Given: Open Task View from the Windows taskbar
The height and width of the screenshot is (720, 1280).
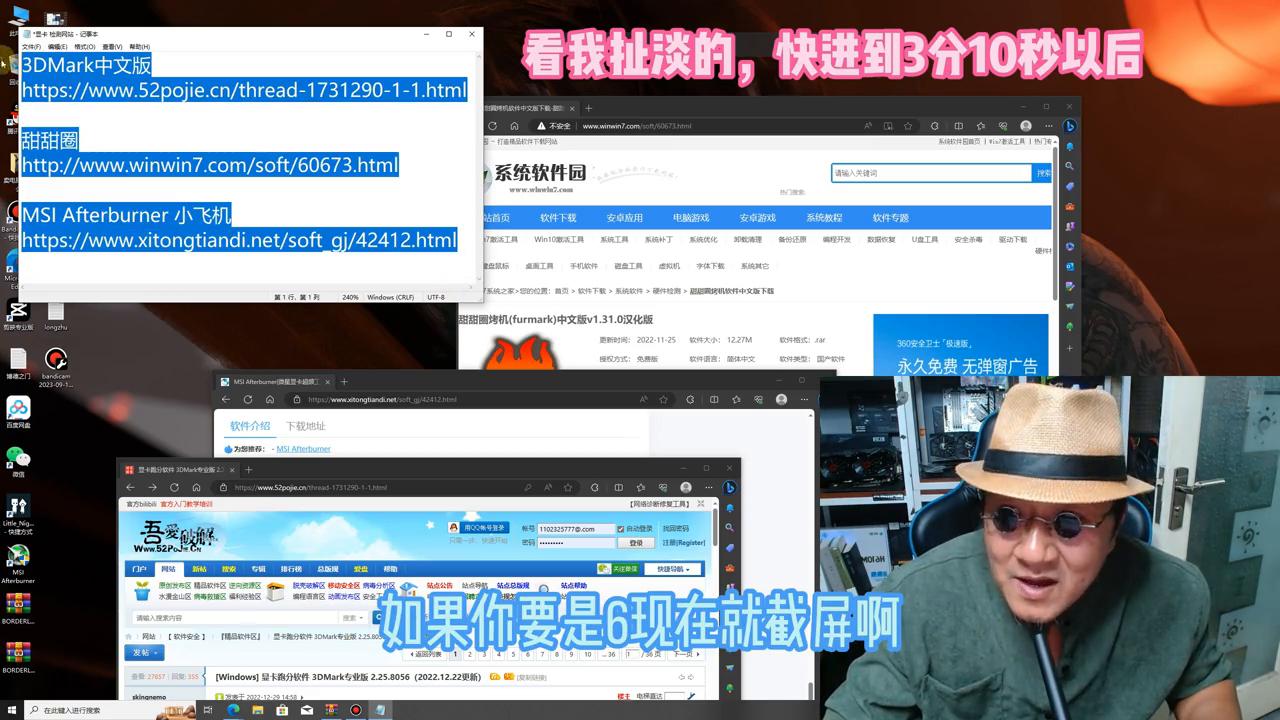Looking at the screenshot, I should pos(208,712).
